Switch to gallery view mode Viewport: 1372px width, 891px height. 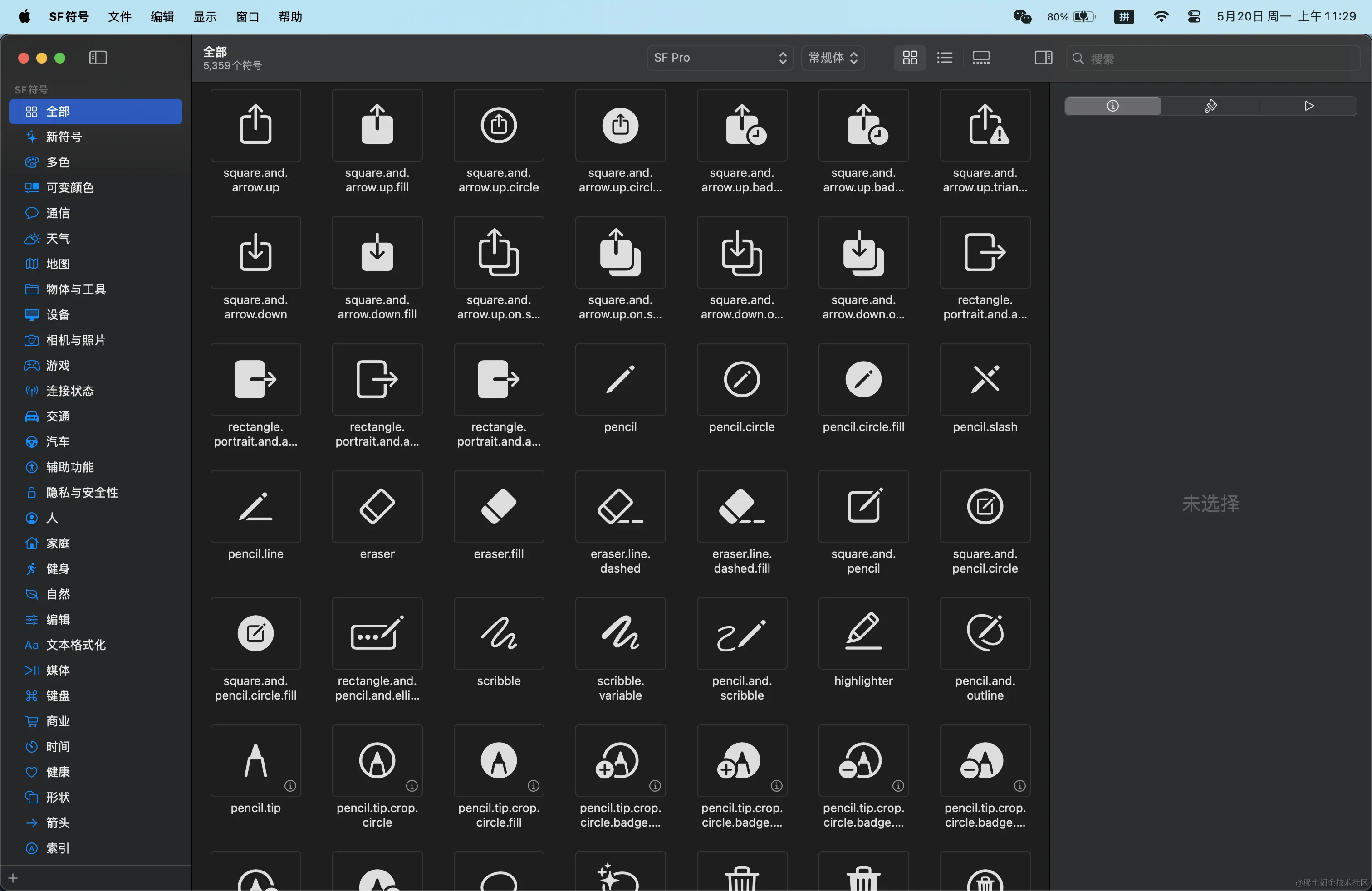pyautogui.click(x=980, y=58)
